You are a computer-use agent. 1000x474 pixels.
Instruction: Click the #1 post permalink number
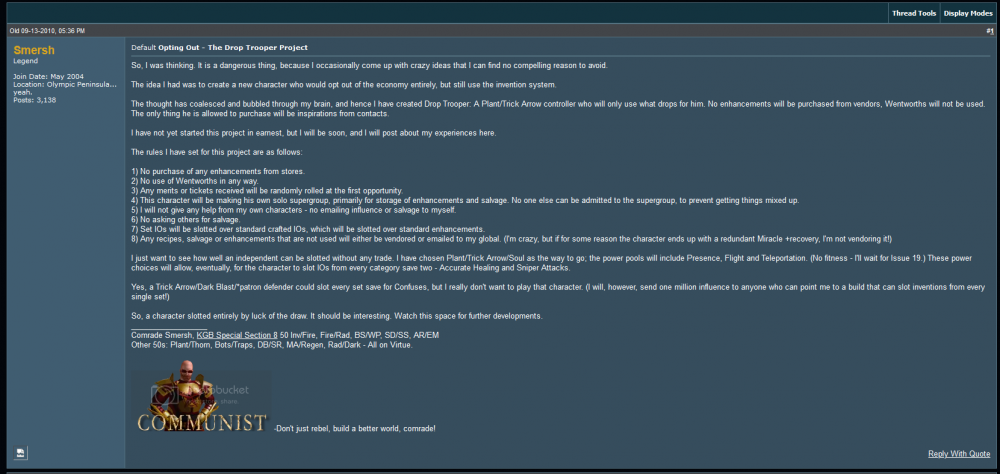pyautogui.click(x=989, y=31)
